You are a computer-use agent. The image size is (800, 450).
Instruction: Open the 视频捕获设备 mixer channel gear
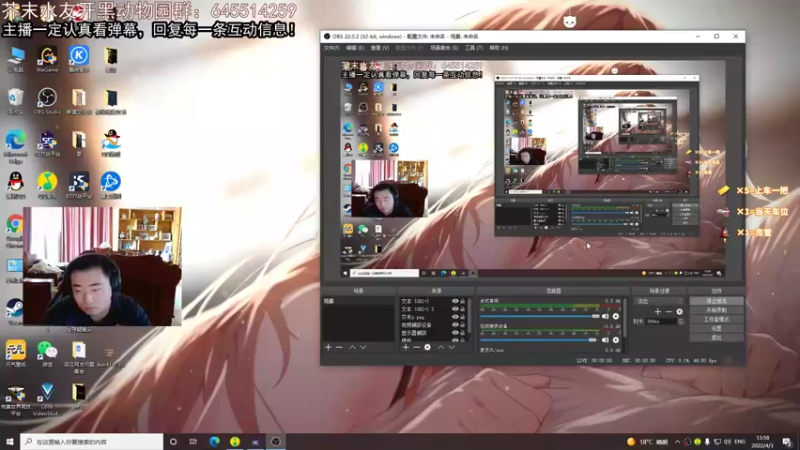(x=616, y=340)
